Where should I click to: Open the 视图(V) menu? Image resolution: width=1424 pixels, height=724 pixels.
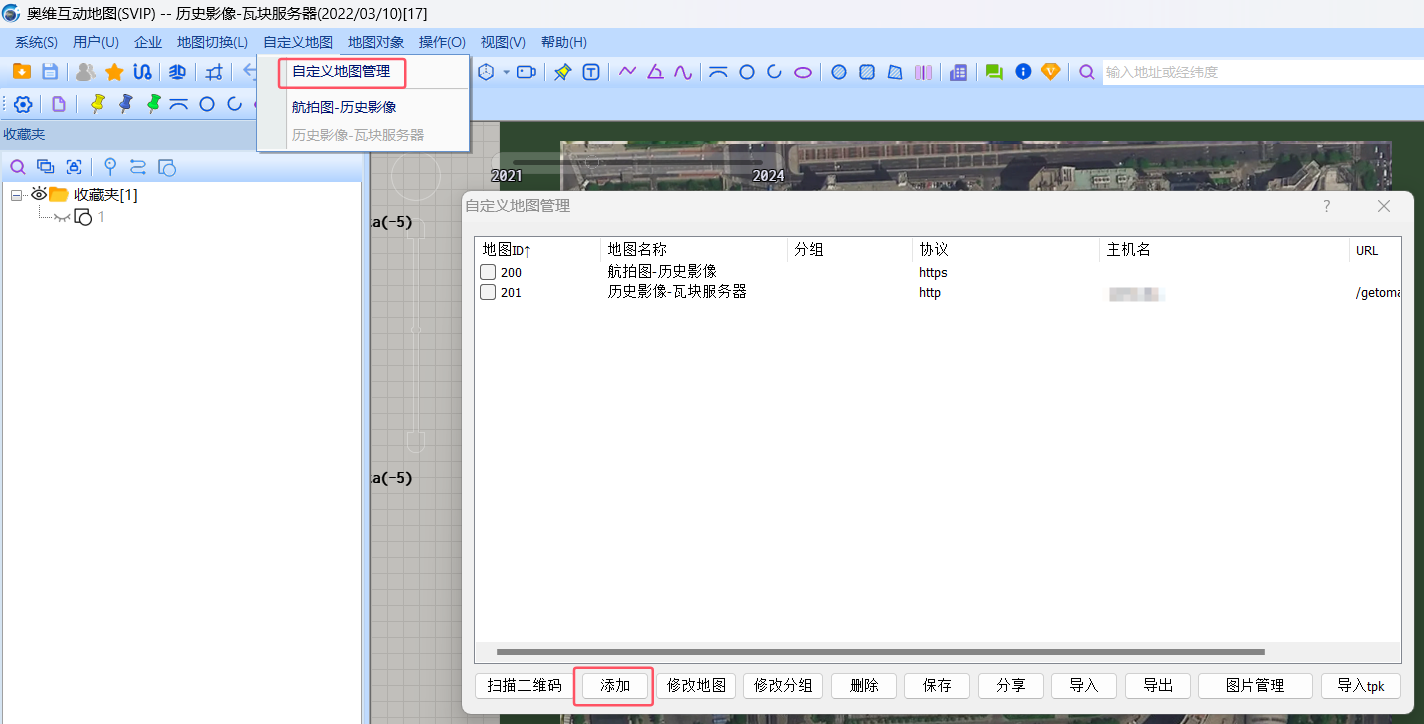tap(503, 42)
